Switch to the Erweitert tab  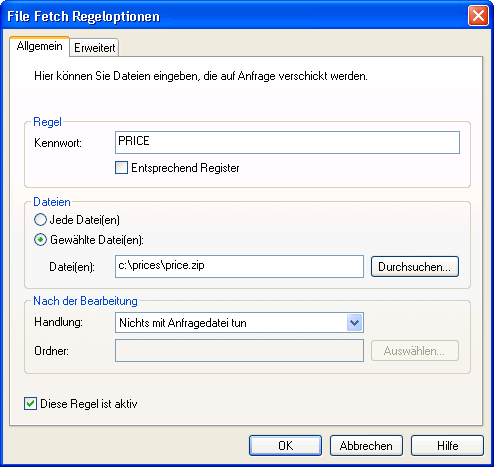(94, 48)
